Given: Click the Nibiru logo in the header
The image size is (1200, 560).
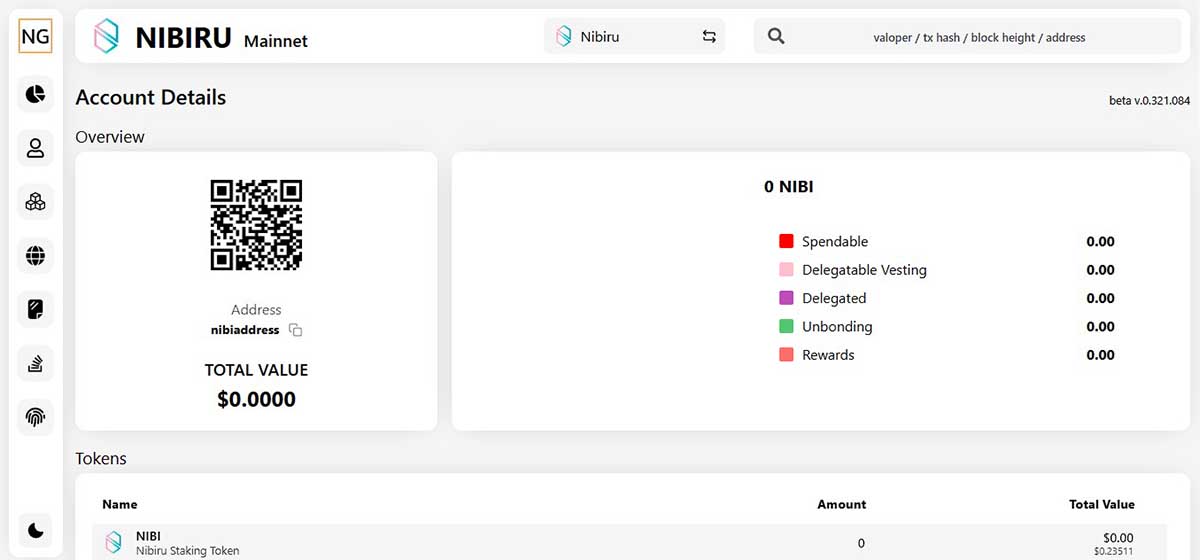Looking at the screenshot, I should point(106,36).
